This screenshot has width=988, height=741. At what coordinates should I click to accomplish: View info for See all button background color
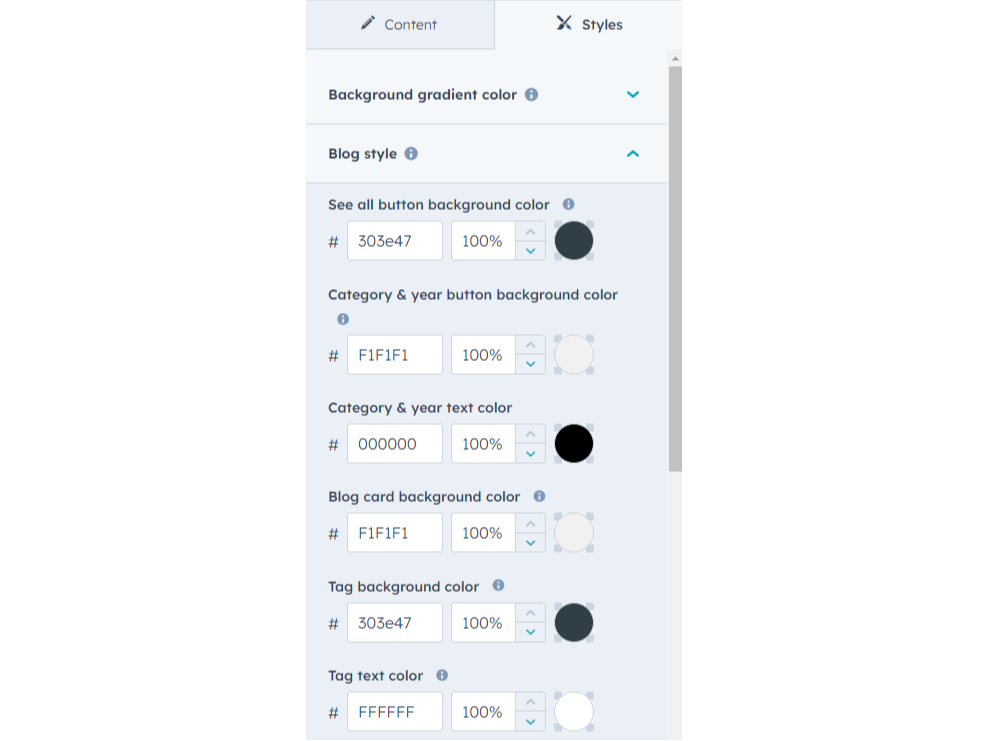[568, 204]
